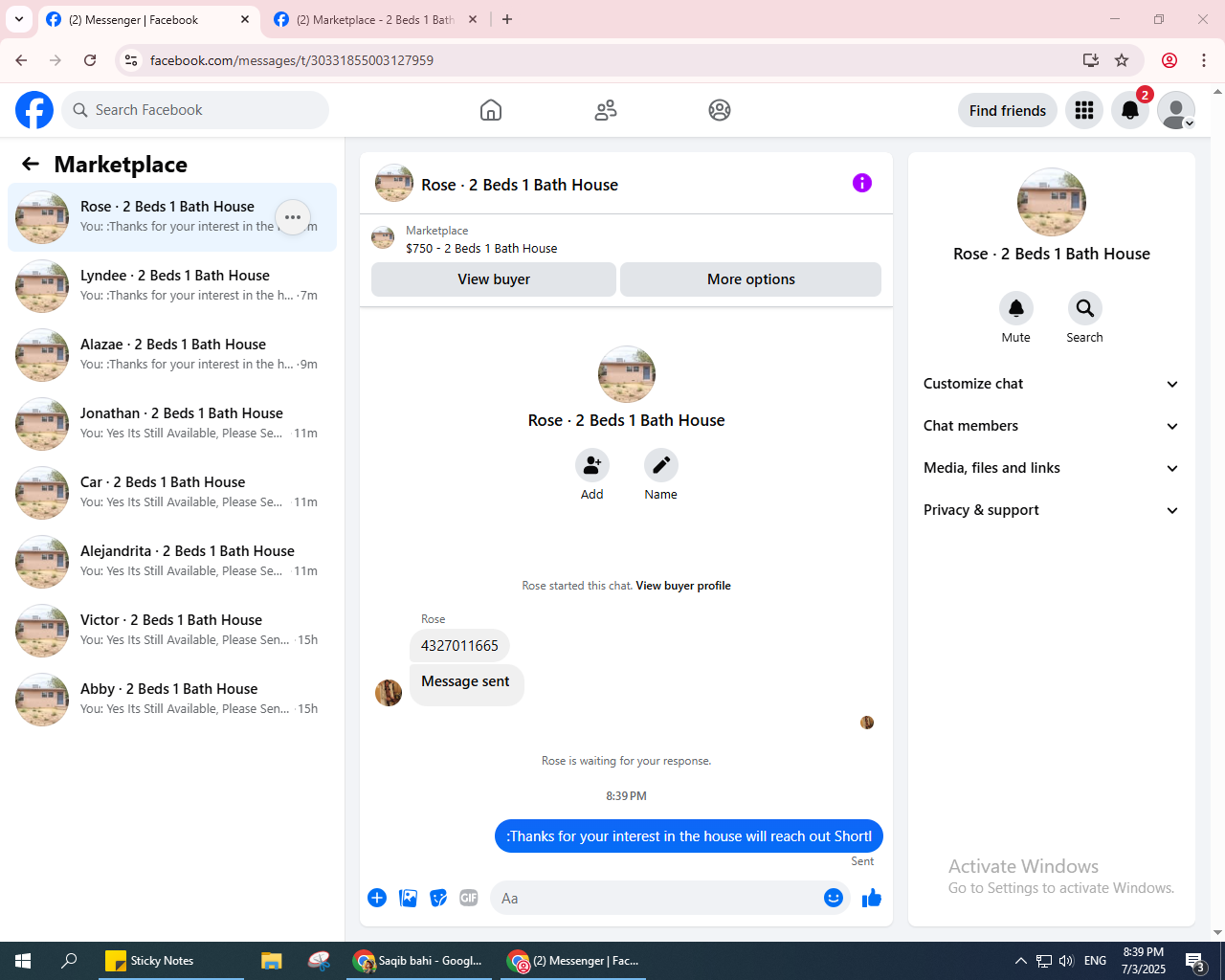Screen dimensions: 1225x980
Task: Expand Media, files and links section
Action: (x=1051, y=468)
